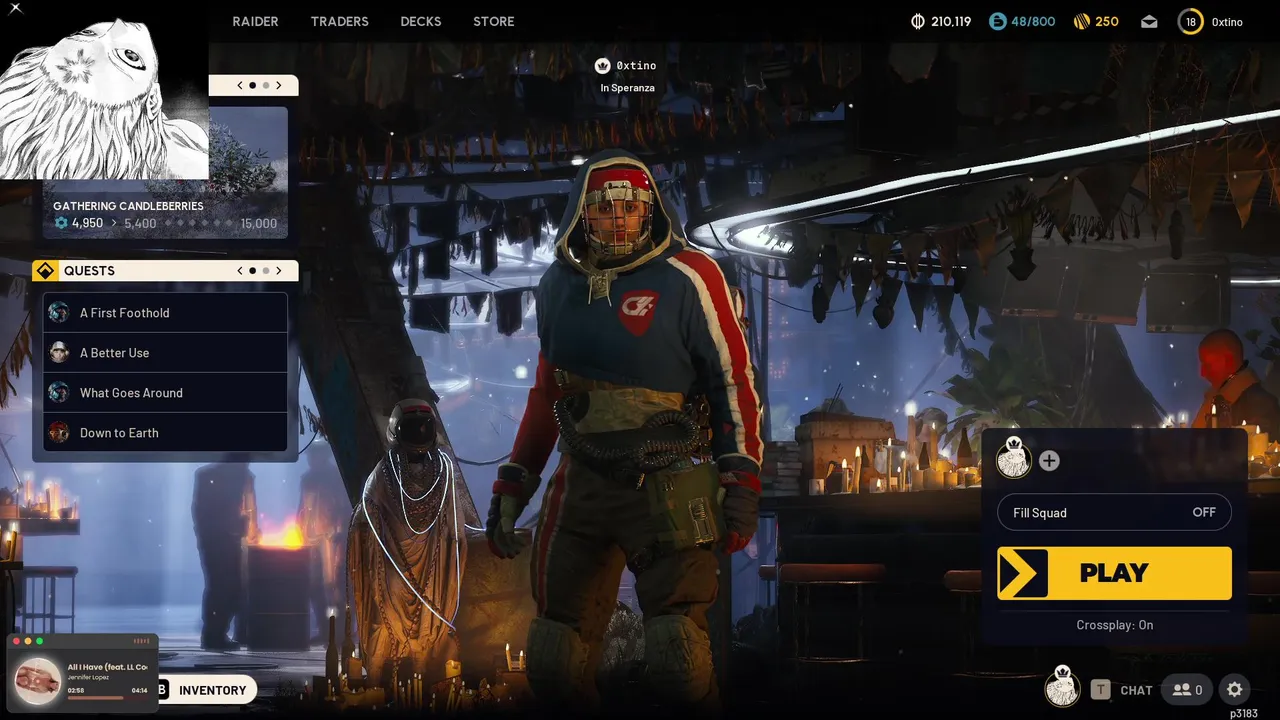Click the blue token icon beside 48/800
Screen dimensions: 1280x720
pyautogui.click(x=996, y=21)
